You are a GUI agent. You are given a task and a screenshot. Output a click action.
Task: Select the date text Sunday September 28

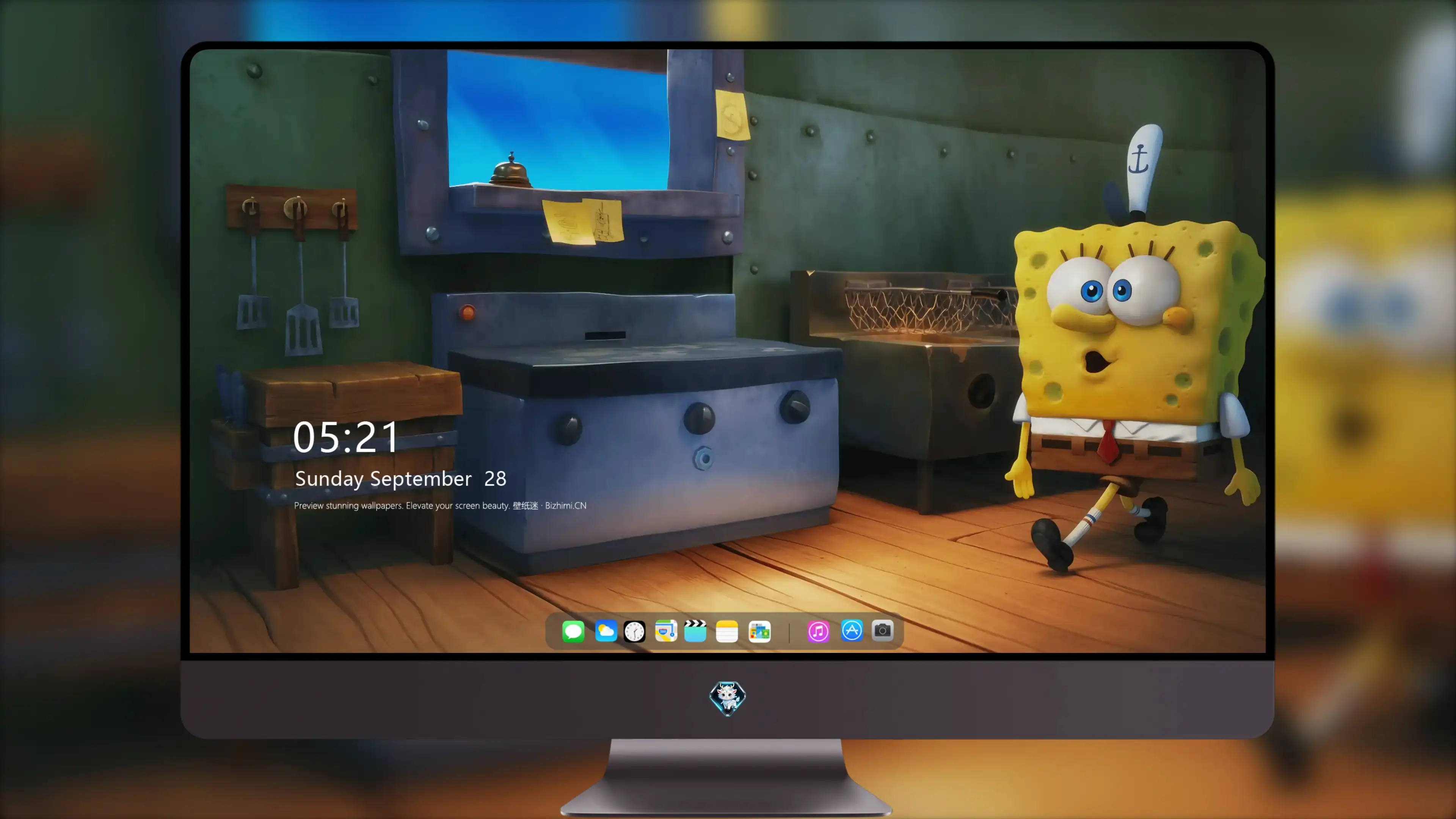click(x=401, y=479)
